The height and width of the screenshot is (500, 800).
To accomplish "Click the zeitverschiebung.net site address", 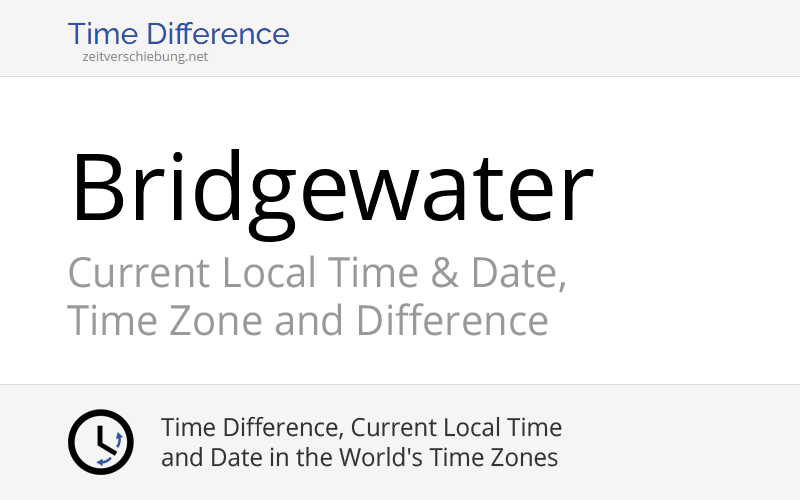I will pos(146,57).
